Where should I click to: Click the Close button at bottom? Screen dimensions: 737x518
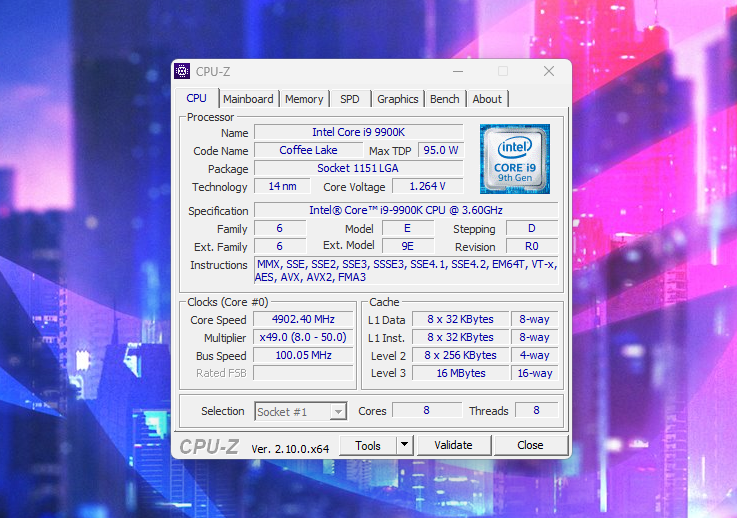pyautogui.click(x=531, y=445)
